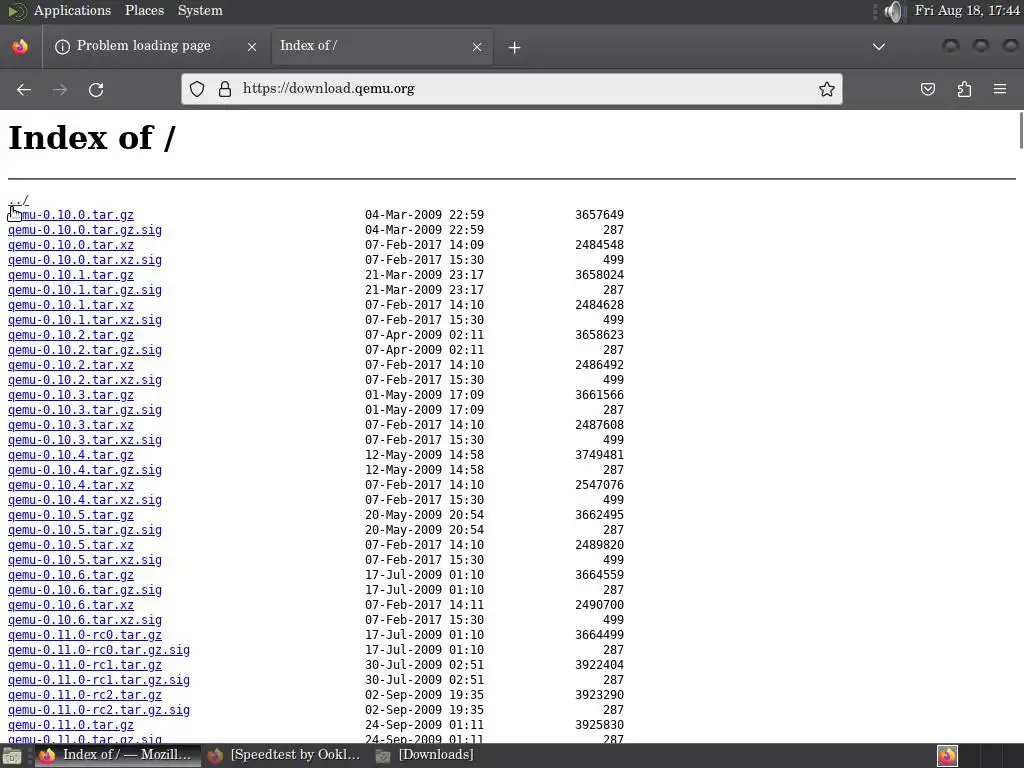Click the file size 3925830
The width and height of the screenshot is (1024, 768).
coord(600,726)
